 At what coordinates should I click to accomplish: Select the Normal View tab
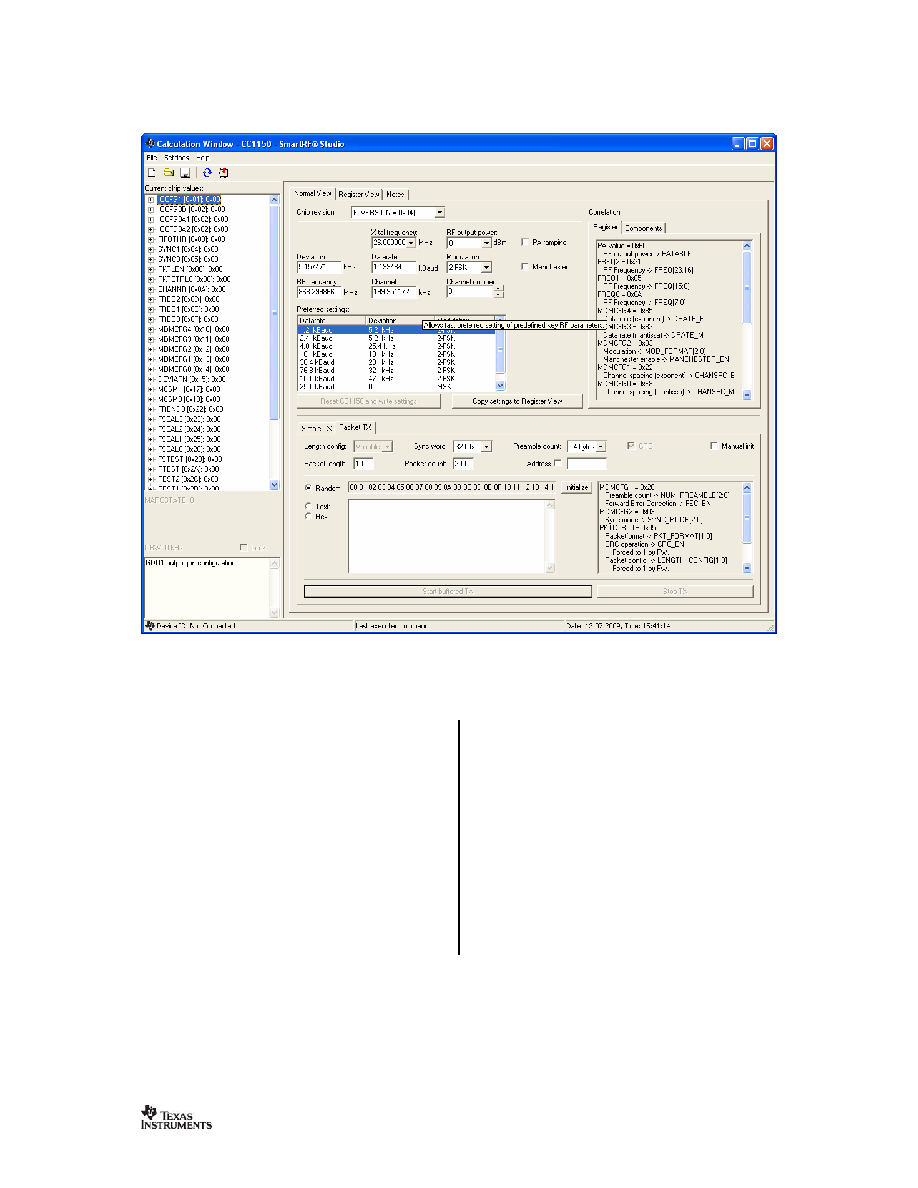coord(313,194)
